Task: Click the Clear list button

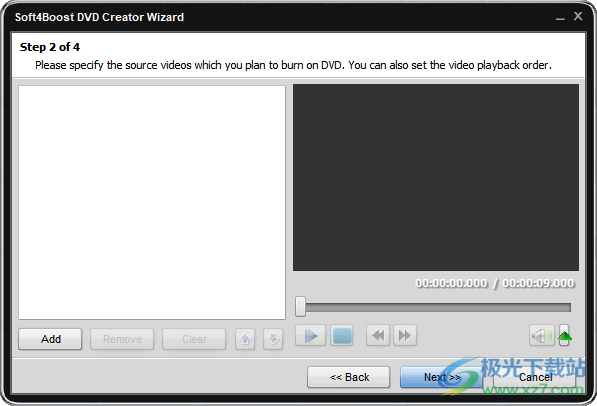Action: (194, 339)
